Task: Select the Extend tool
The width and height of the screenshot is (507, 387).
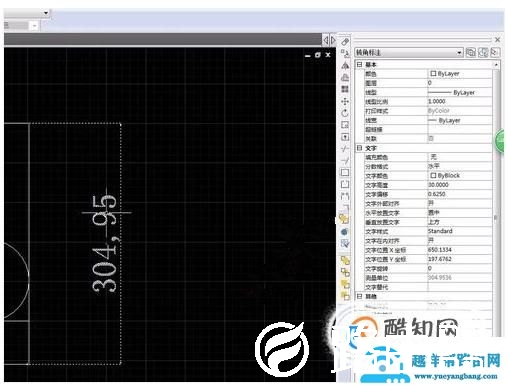Action: coord(345,161)
